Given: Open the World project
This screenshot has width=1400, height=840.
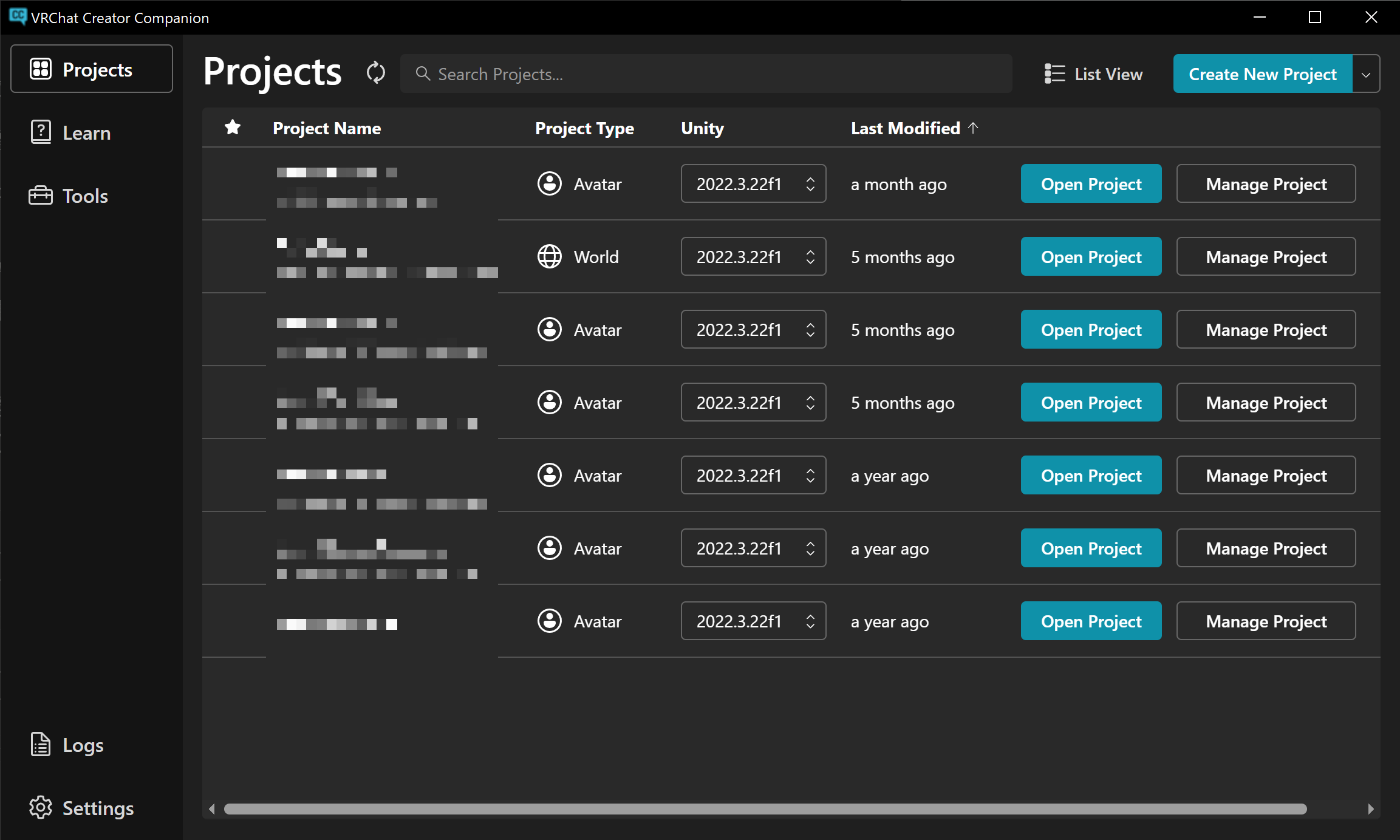Looking at the screenshot, I should (x=1091, y=256).
